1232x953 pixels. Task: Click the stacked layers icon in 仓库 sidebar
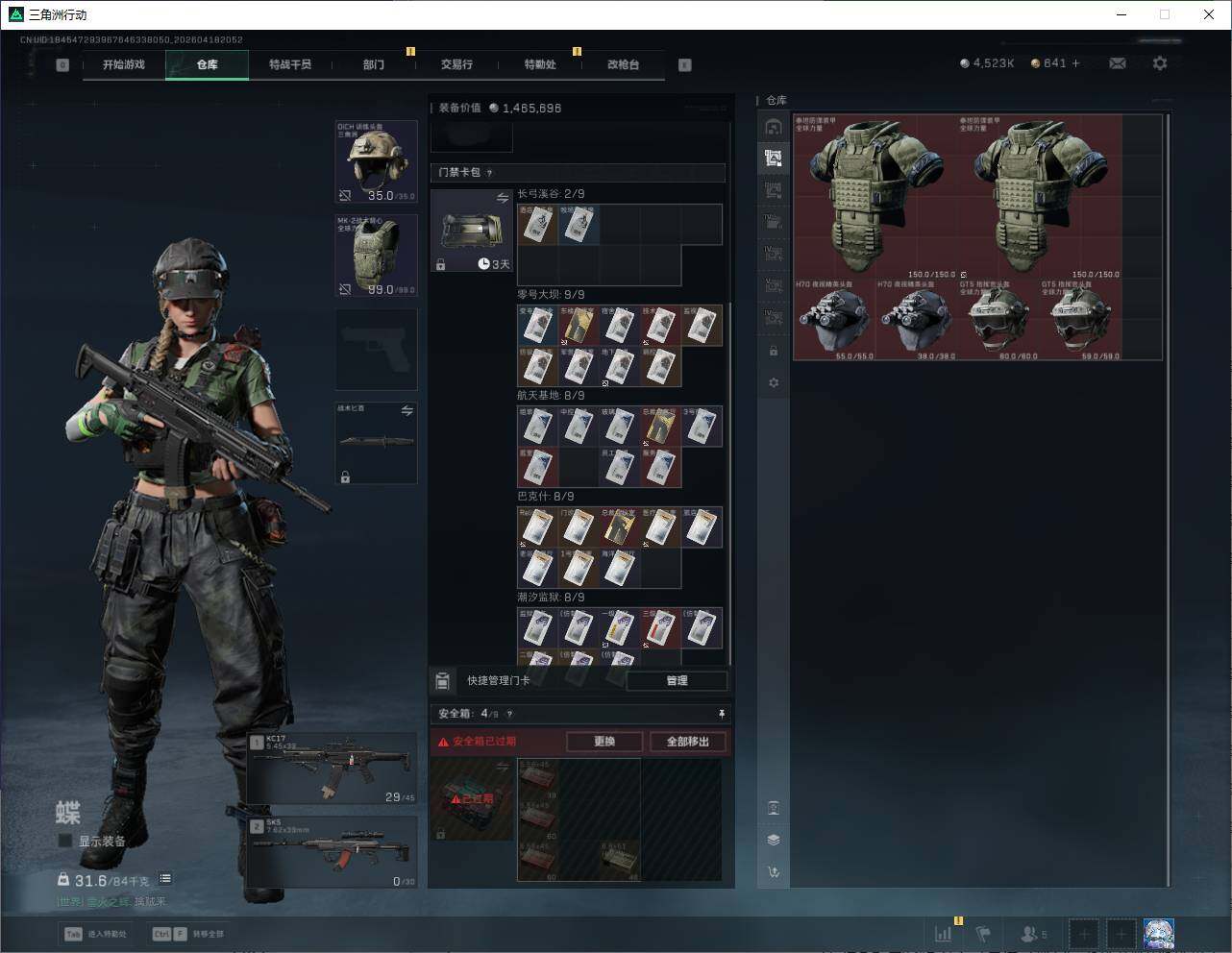(774, 840)
